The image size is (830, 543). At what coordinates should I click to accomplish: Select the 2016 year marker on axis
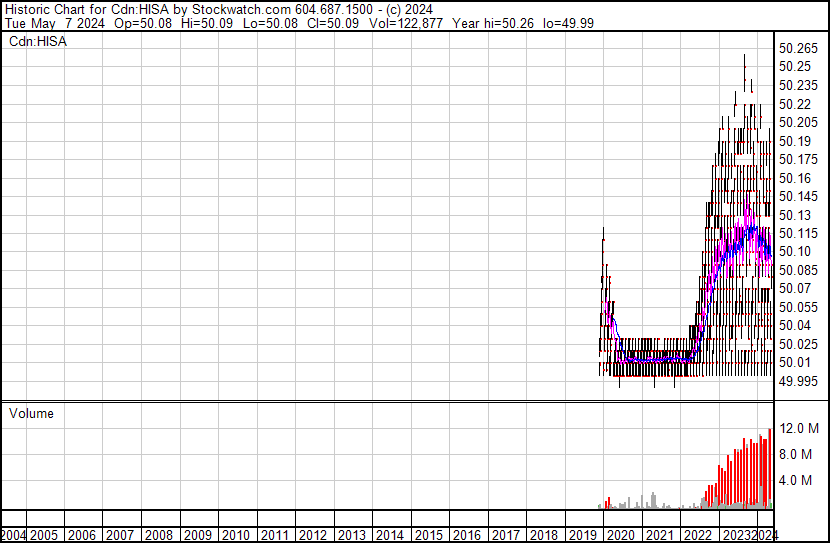tap(466, 535)
